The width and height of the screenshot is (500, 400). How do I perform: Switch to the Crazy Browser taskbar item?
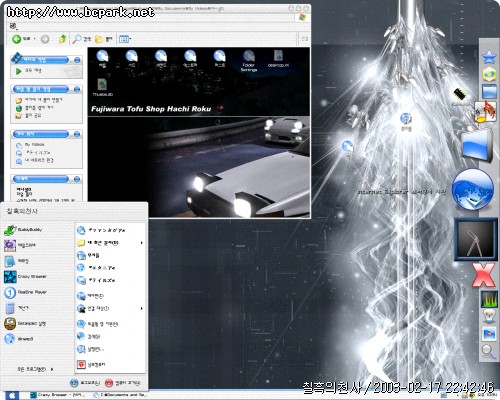(58, 395)
